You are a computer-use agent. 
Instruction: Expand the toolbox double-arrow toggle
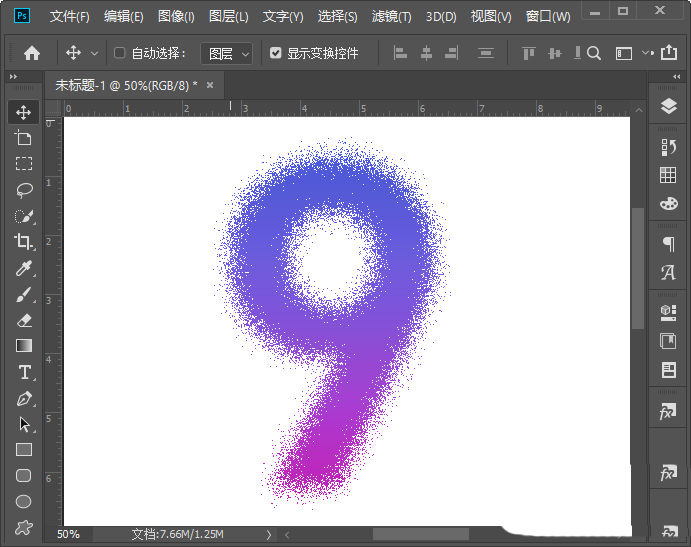point(13,77)
